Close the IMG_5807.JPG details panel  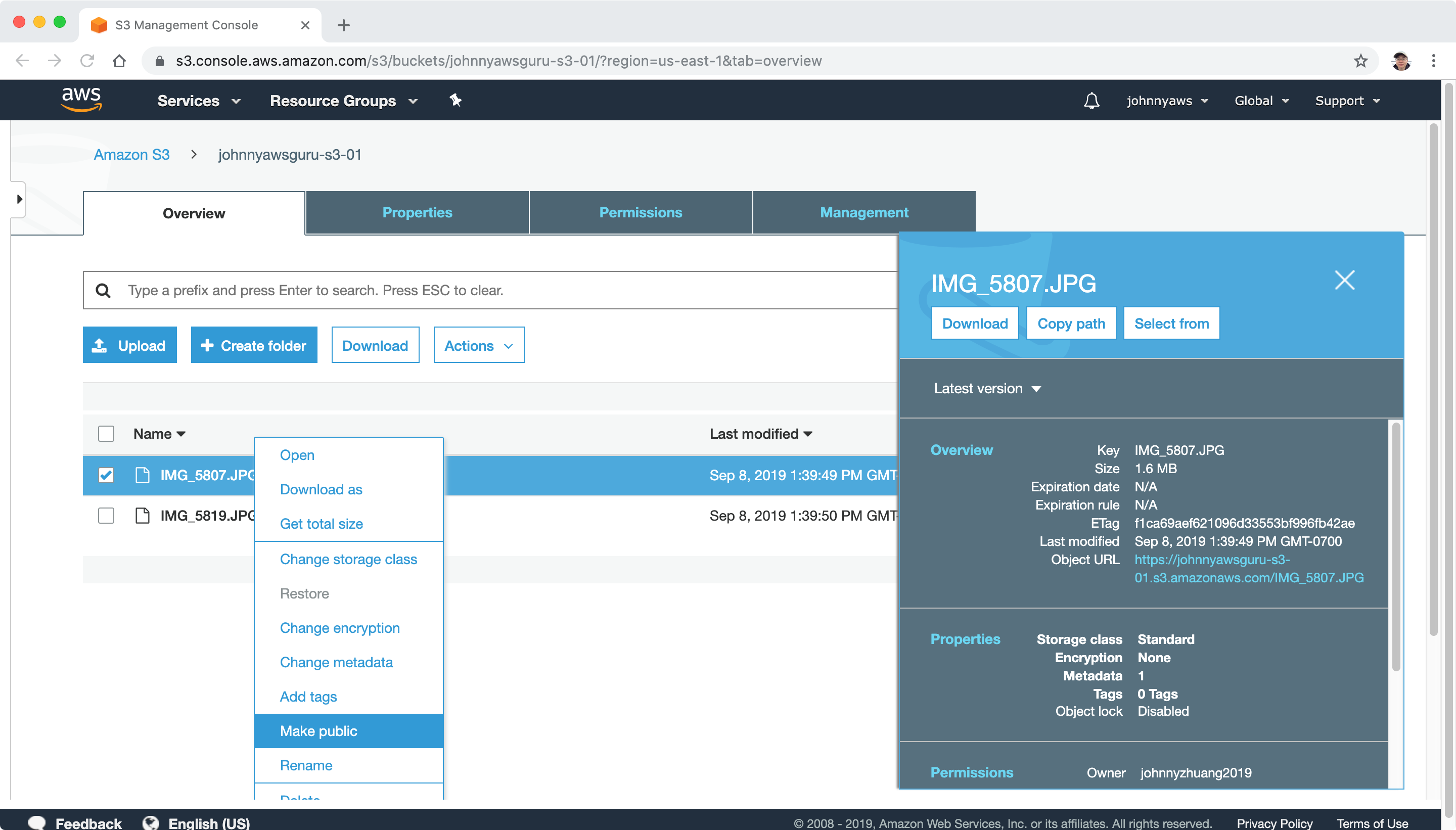(x=1344, y=280)
